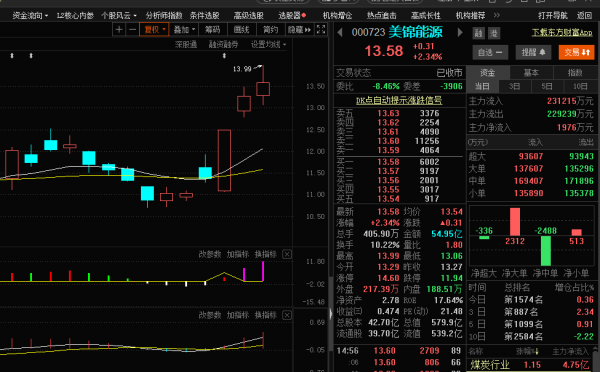This screenshot has width=600, height=372.
Task: Click 改参数 in second indicator panel
Action: click(x=210, y=315)
